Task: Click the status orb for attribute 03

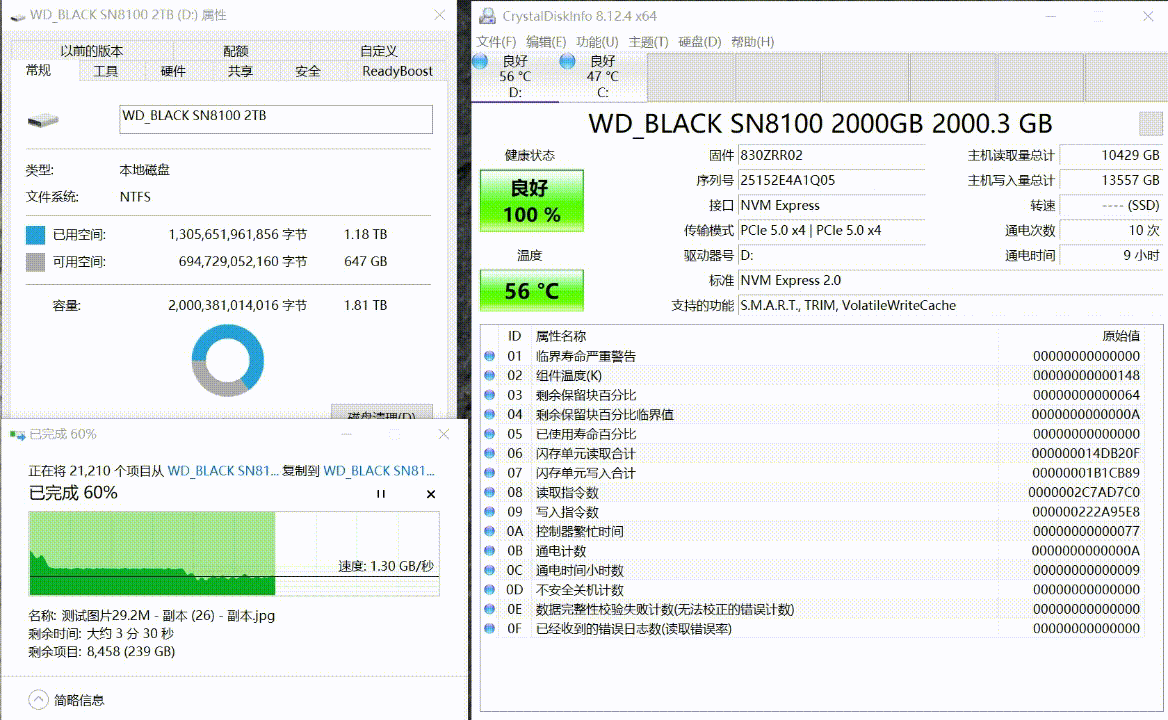Action: pos(489,395)
